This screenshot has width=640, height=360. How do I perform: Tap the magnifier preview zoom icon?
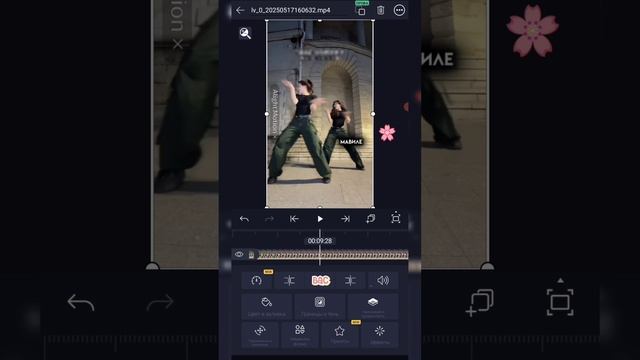point(245,33)
